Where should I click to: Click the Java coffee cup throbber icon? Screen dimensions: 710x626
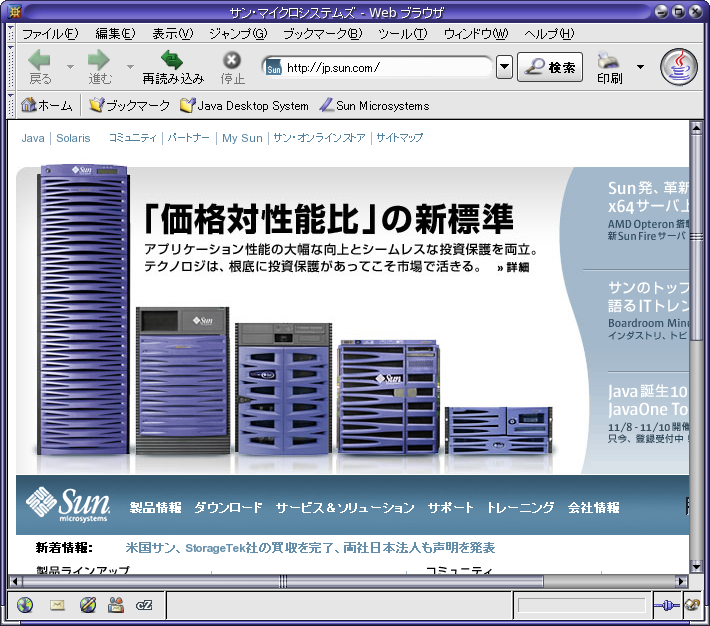[x=678, y=67]
